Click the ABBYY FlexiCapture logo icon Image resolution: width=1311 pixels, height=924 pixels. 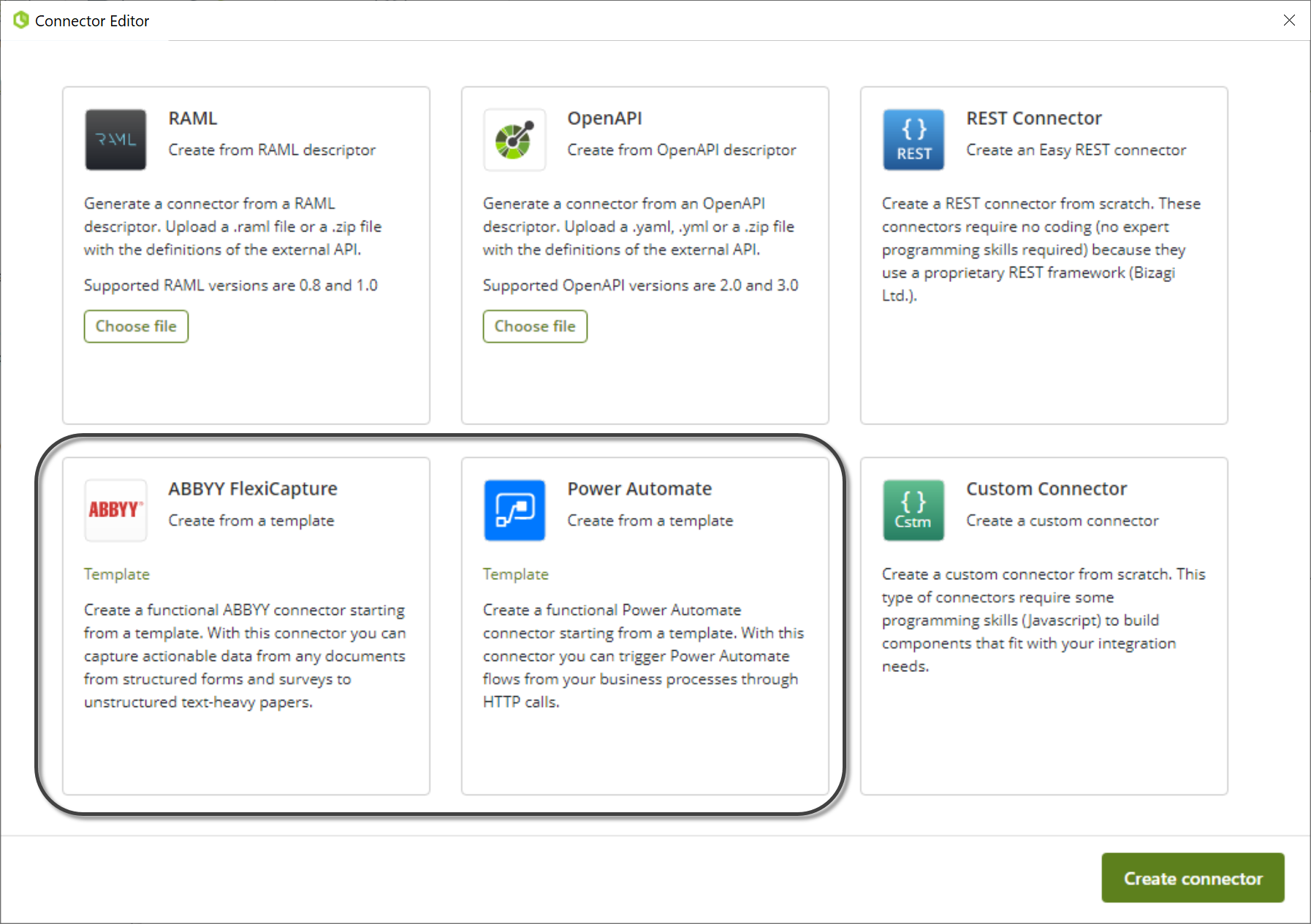coord(115,510)
